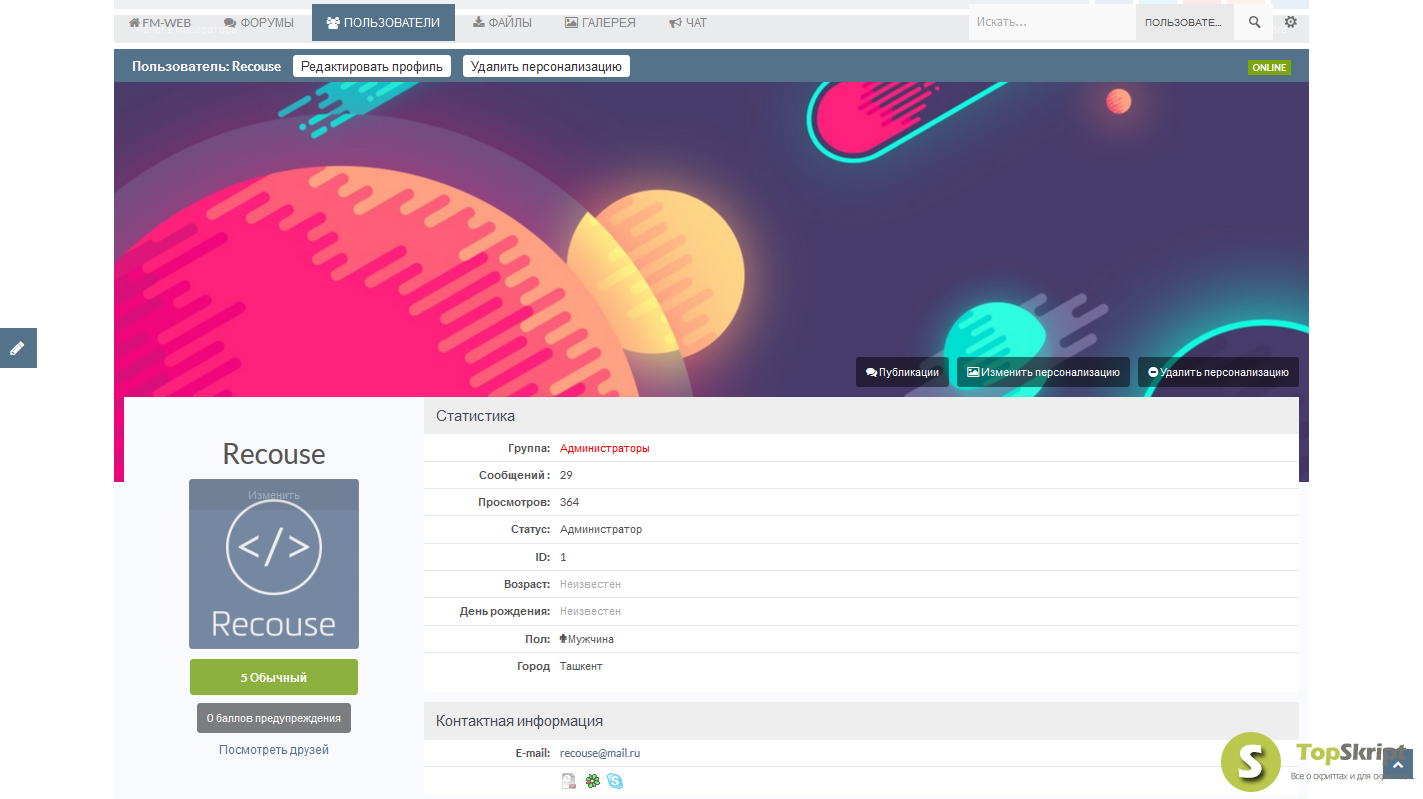1423x799 pixels.
Task: Open the ПОЛЬЗОВАТЕ... search scope dropdown
Action: (x=1184, y=22)
